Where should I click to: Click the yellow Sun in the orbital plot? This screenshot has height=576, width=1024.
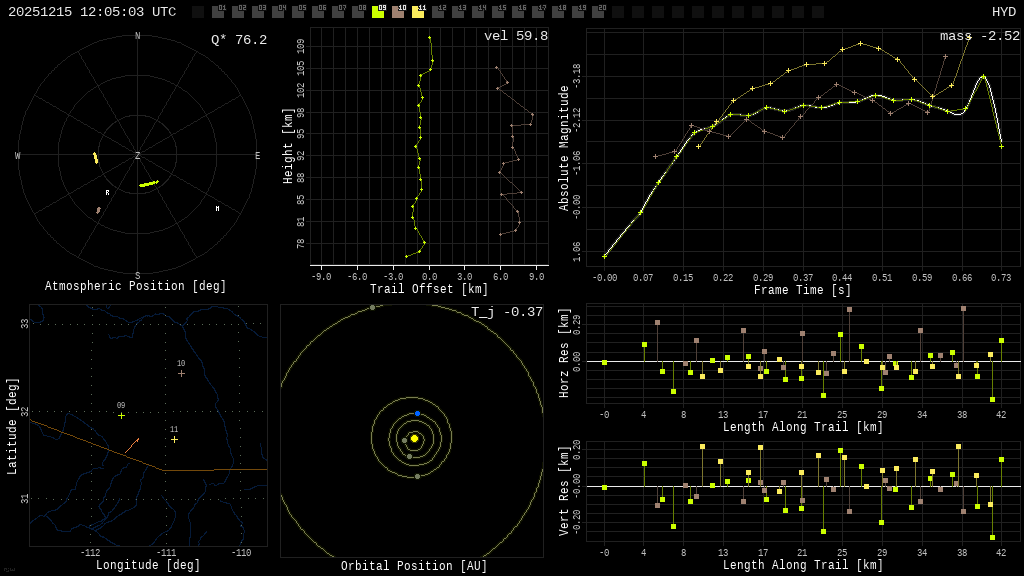tap(414, 438)
